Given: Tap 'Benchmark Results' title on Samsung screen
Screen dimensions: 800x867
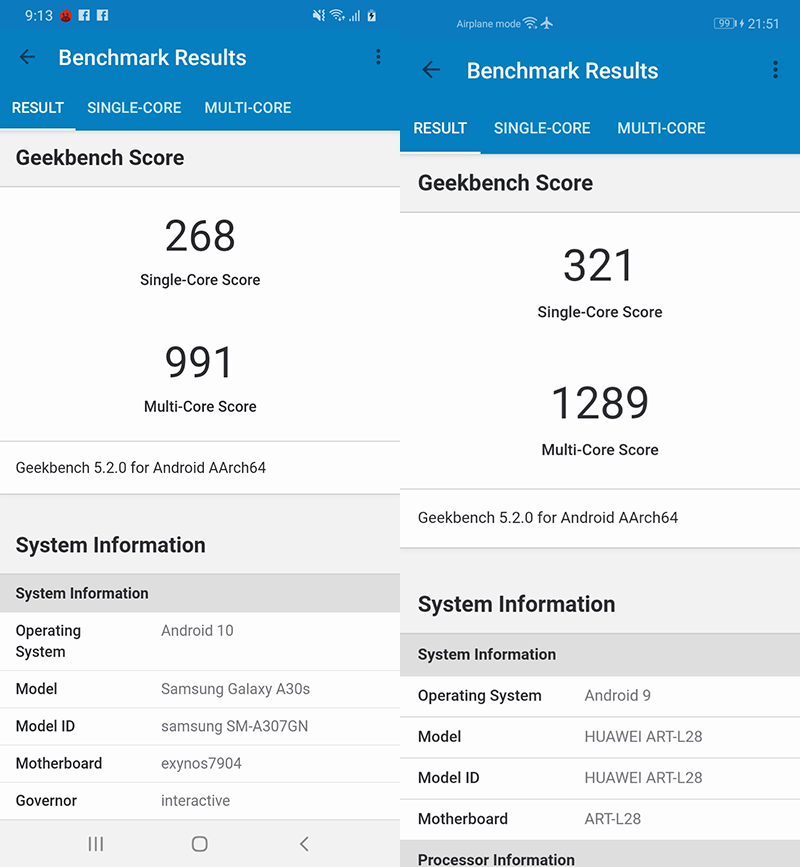Looking at the screenshot, I should 153,58.
